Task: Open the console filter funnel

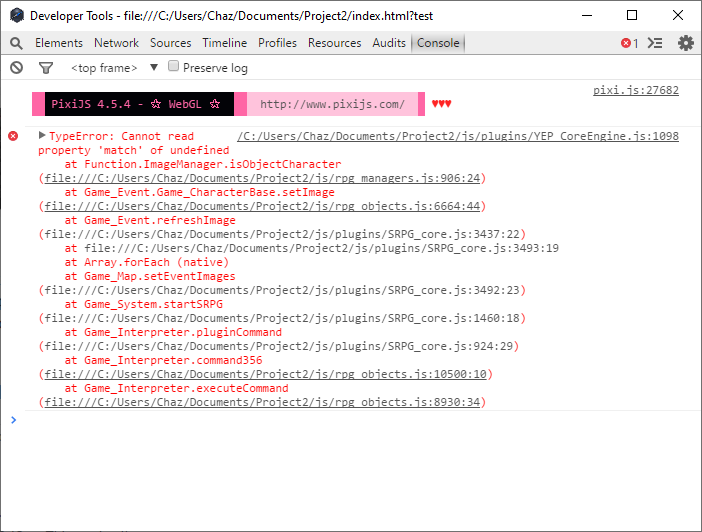Action: pos(46,68)
